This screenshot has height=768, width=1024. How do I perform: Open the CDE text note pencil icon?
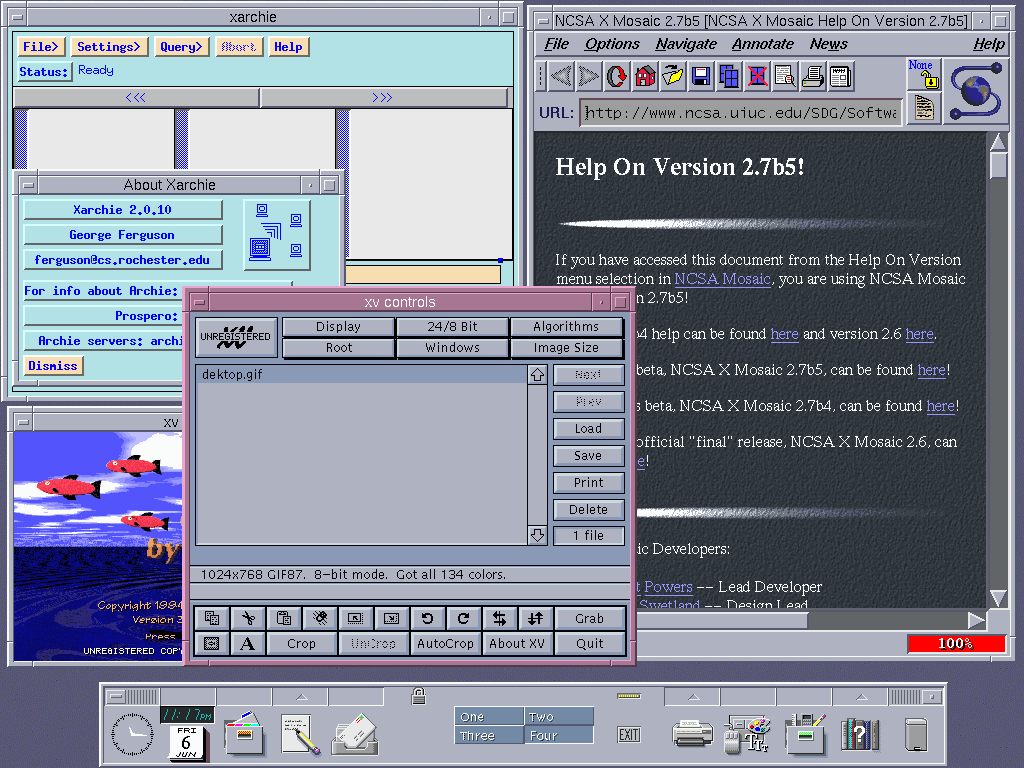pos(299,733)
